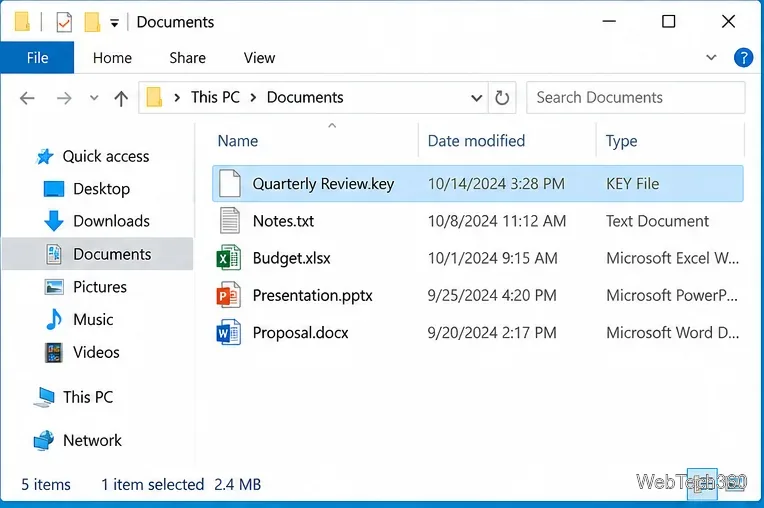
Task: Click the Microsoft PowerP... type cell
Action: point(672,296)
